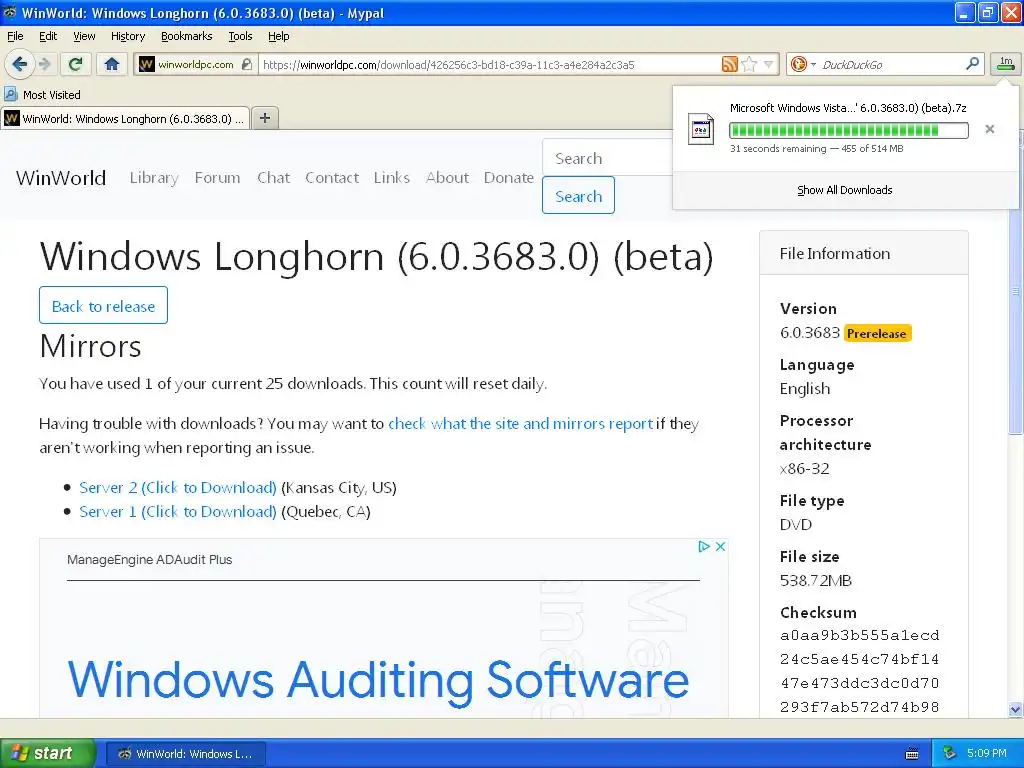Image resolution: width=1024 pixels, height=768 pixels.
Task: Click the Back to release button
Action: [103, 305]
